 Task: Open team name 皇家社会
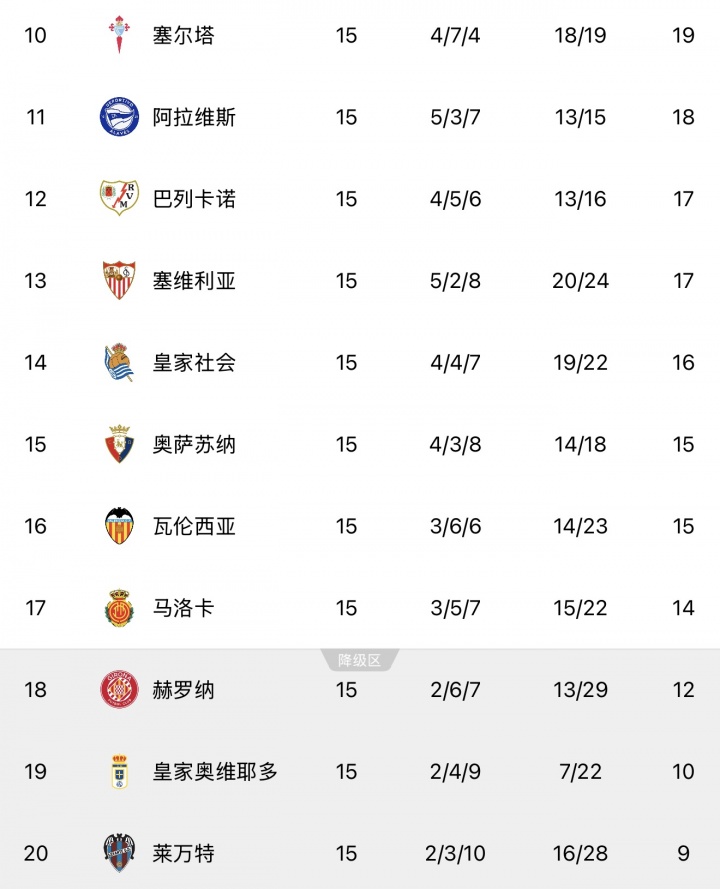coord(194,363)
